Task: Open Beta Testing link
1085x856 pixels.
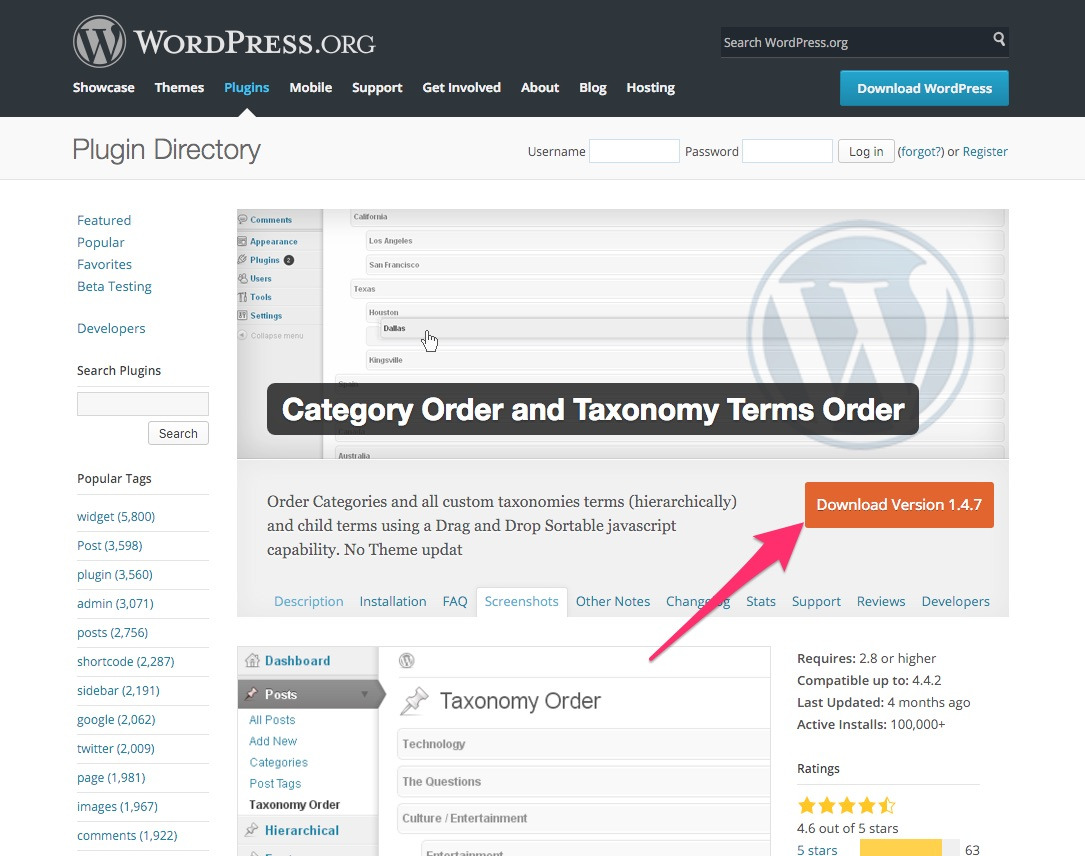Action: (x=114, y=286)
